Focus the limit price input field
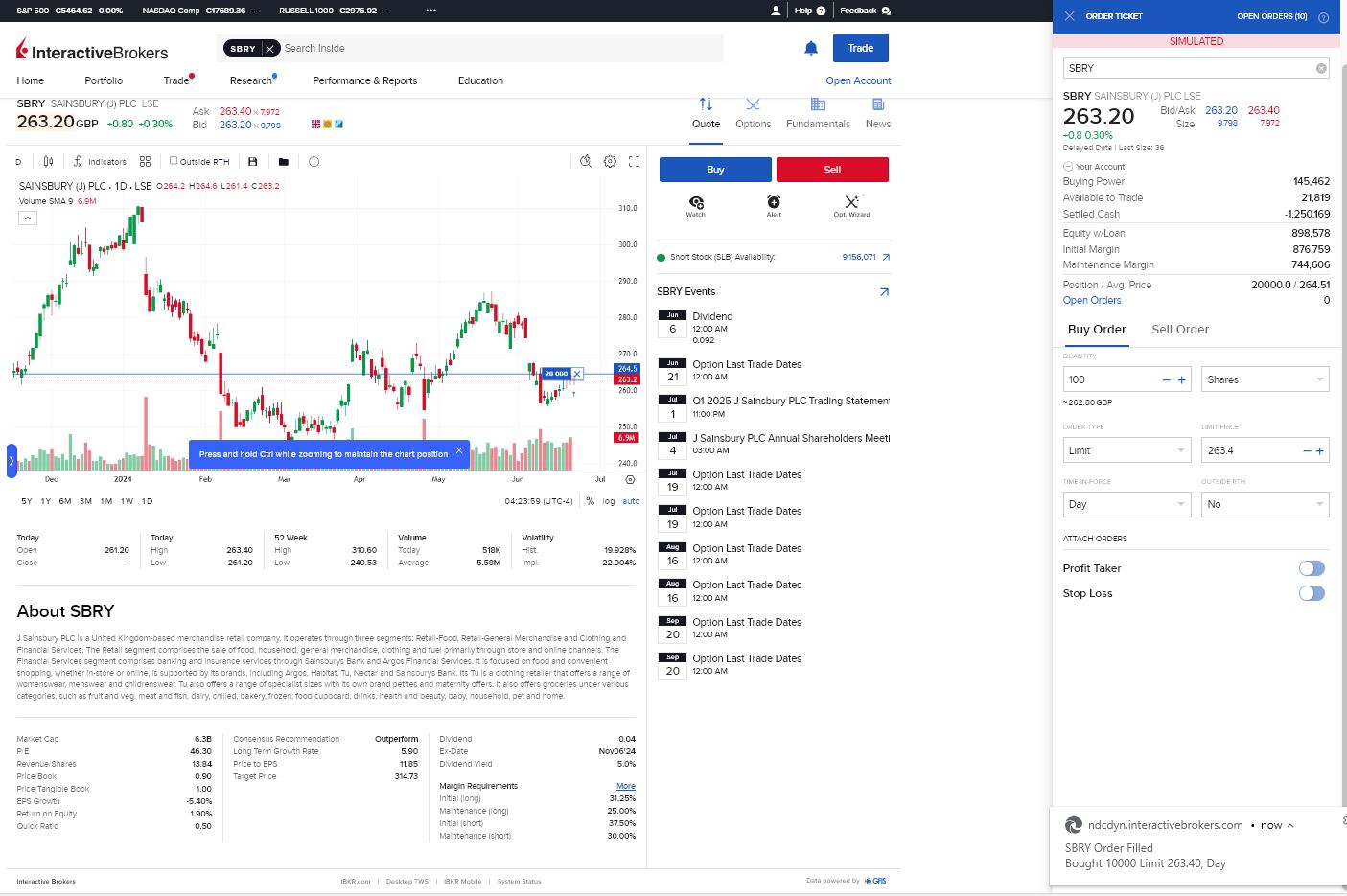The image size is (1347, 896). click(1250, 450)
